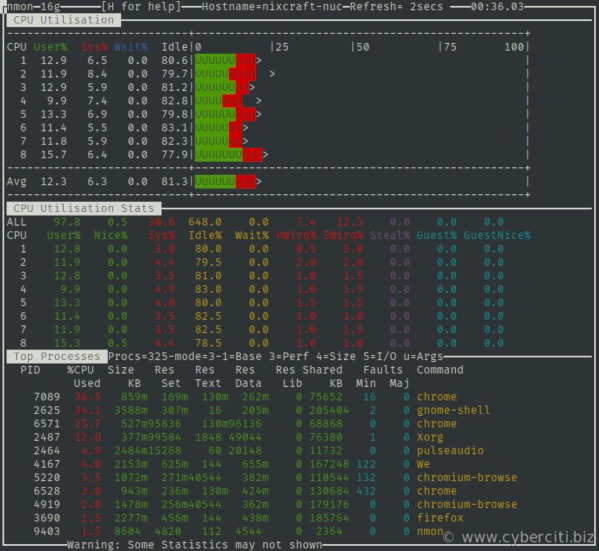The width and height of the screenshot is (599, 551).
Task: Click chromium-browse in PID 4919 row
Action: click(467, 504)
